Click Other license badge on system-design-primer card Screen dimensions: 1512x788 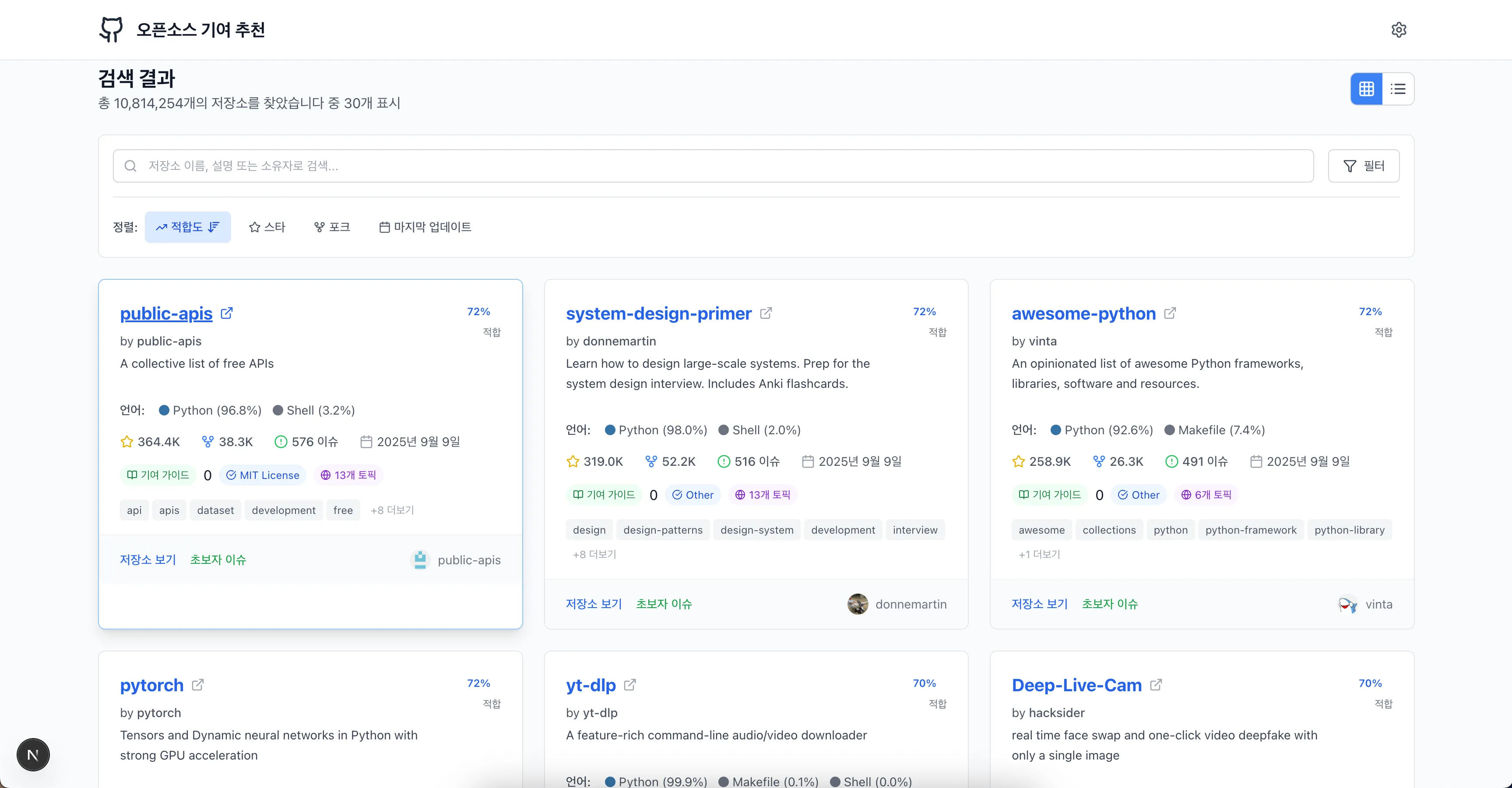pyautogui.click(x=693, y=495)
